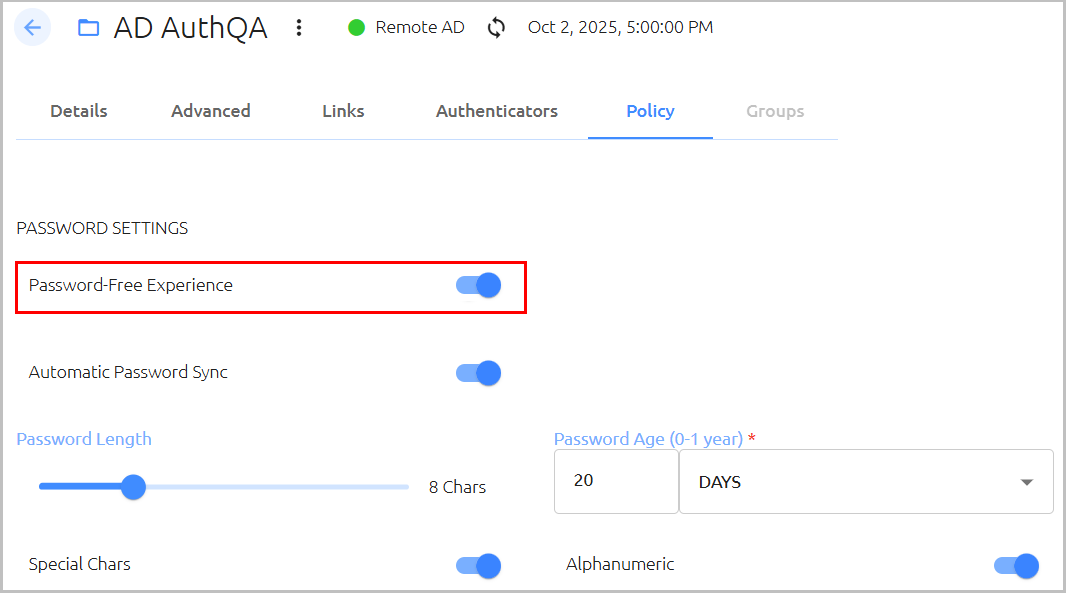This screenshot has width=1066, height=593.
Task: Open the Advanced tab
Action: 211,111
